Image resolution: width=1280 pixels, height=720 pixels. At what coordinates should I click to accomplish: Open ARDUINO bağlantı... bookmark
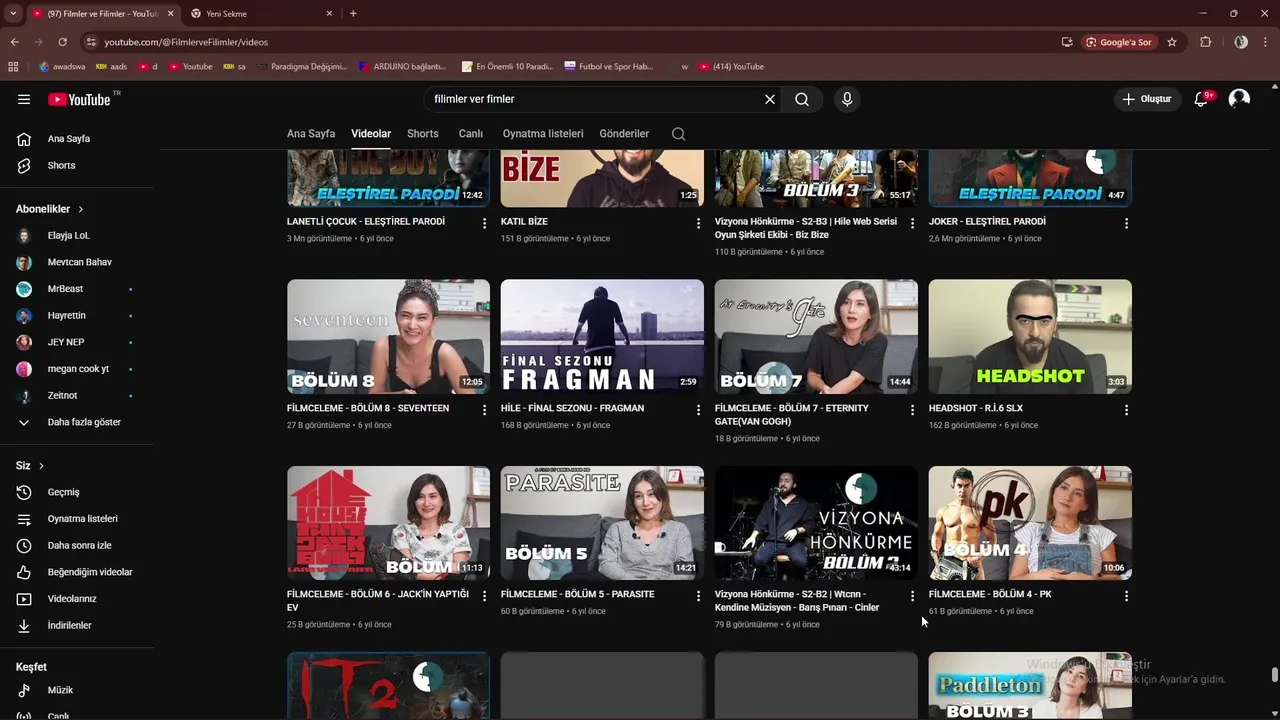pyautogui.click(x=400, y=66)
